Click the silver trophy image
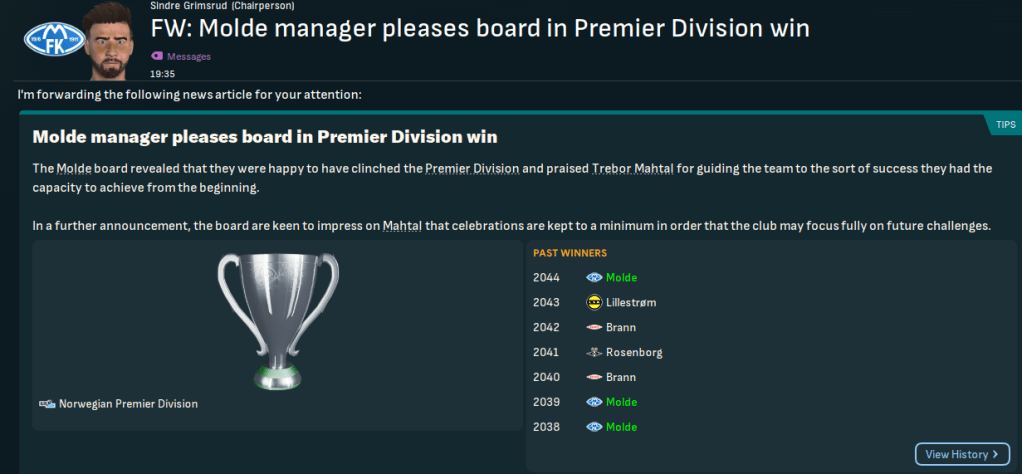This screenshot has height=474, width=1022. pos(278,318)
